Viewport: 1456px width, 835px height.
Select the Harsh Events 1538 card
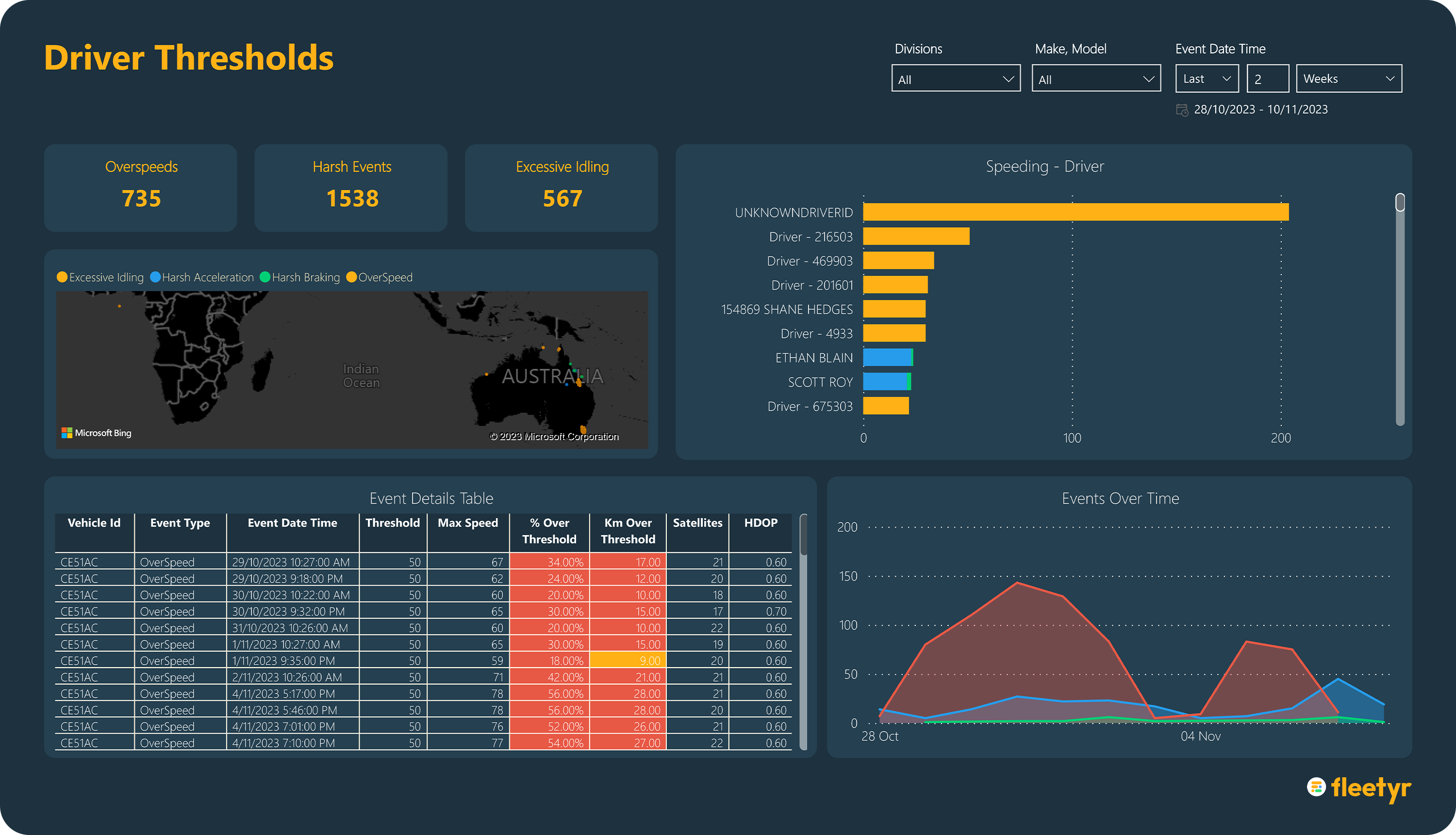click(x=351, y=188)
